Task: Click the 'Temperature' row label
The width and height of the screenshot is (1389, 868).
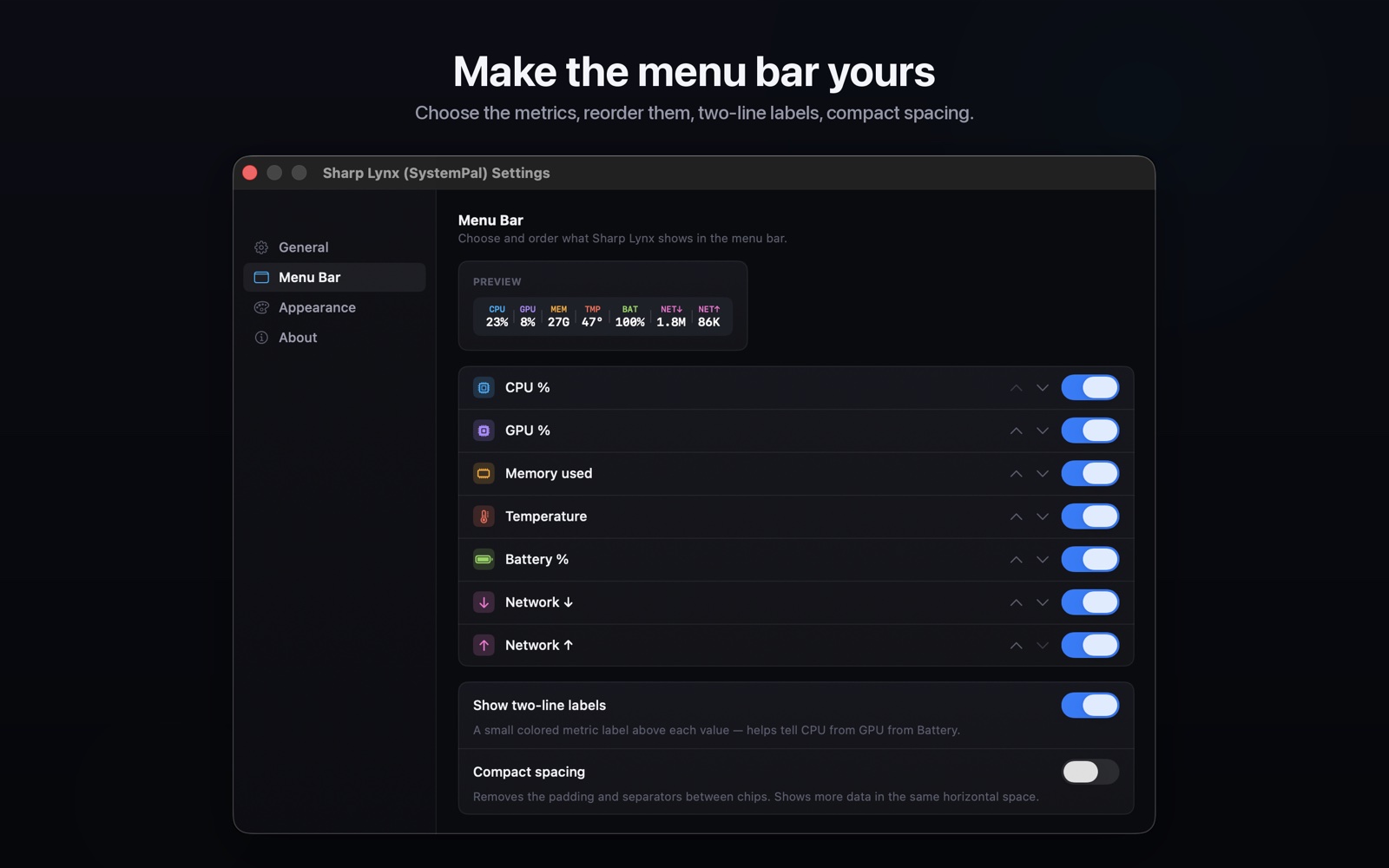Action: click(x=546, y=516)
